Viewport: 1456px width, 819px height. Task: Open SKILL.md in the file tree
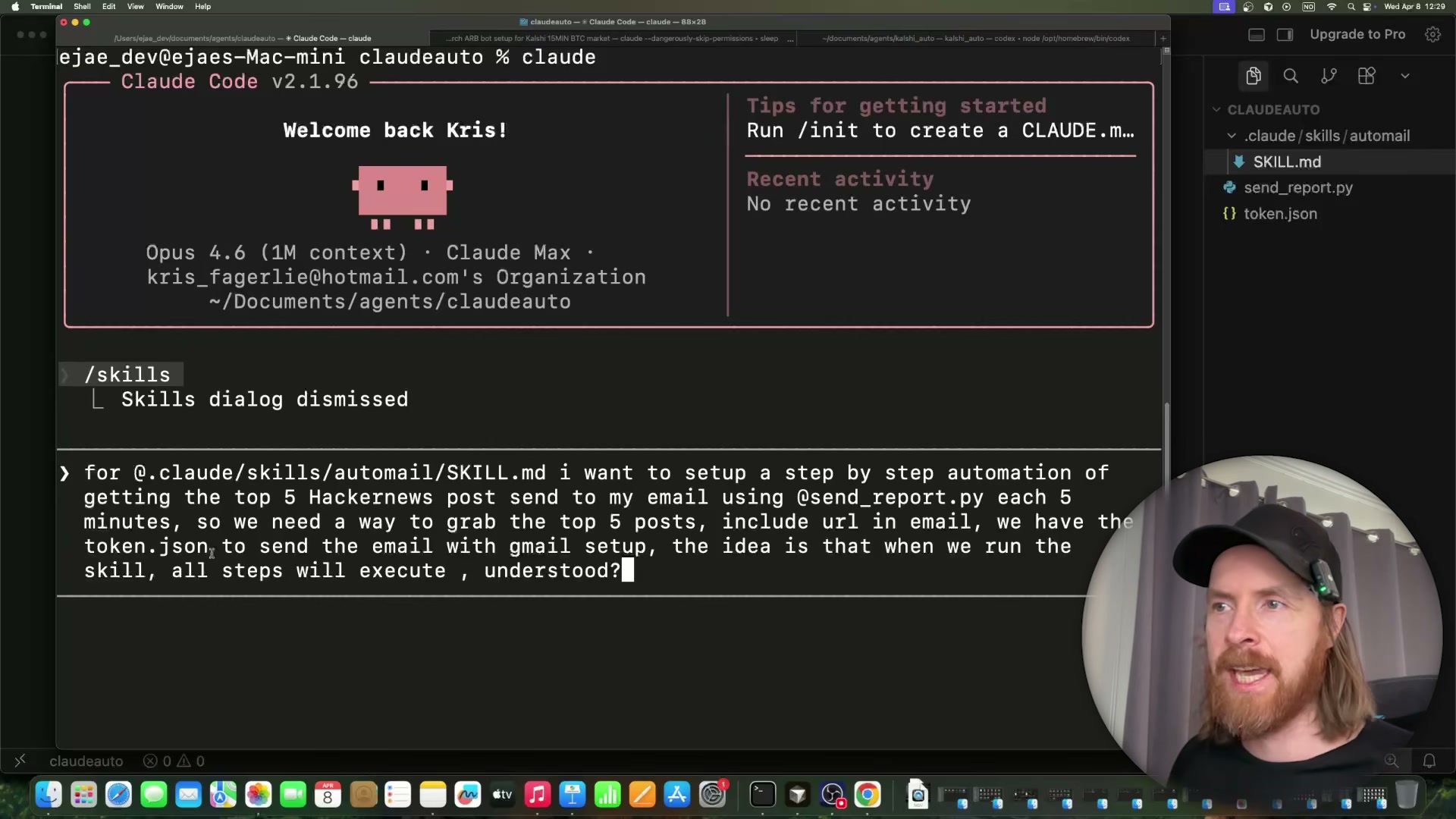click(1286, 162)
